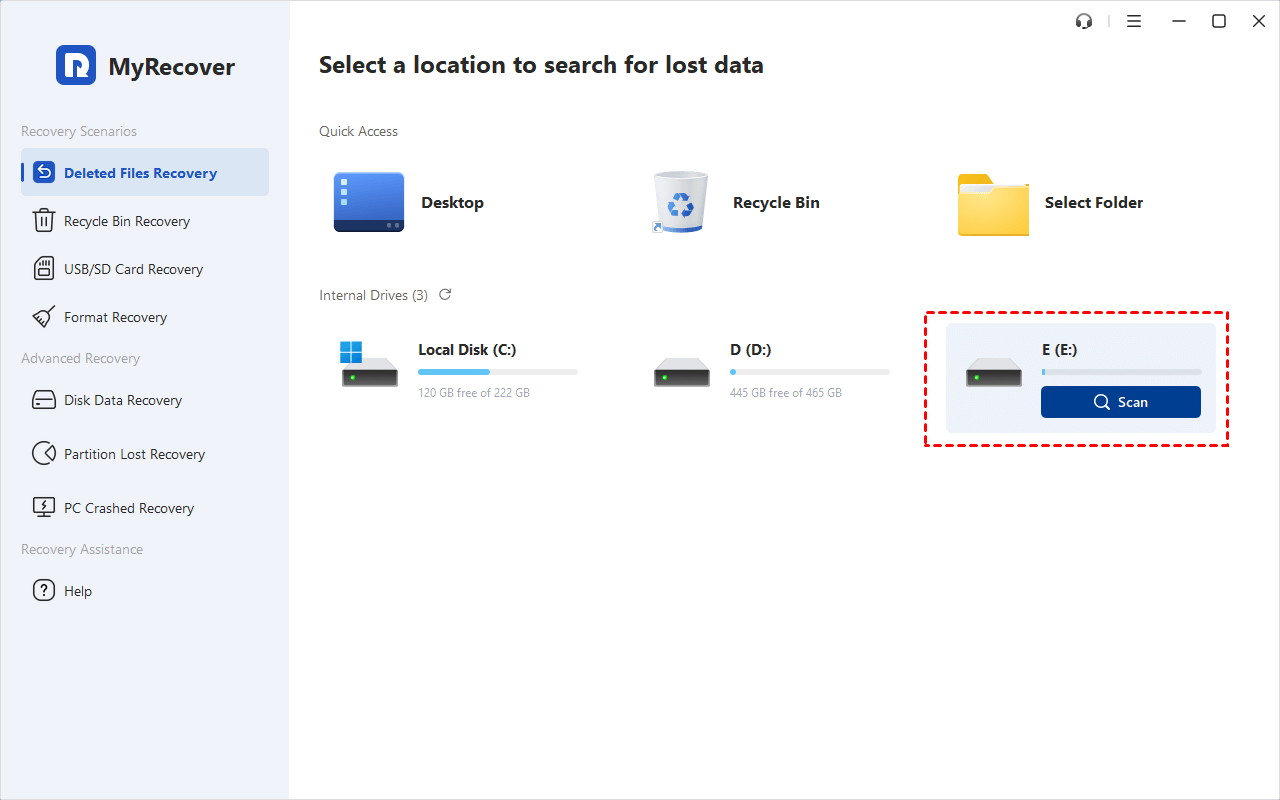Open the Help entry in sidebar
Viewport: 1280px width, 800px height.
(145, 591)
